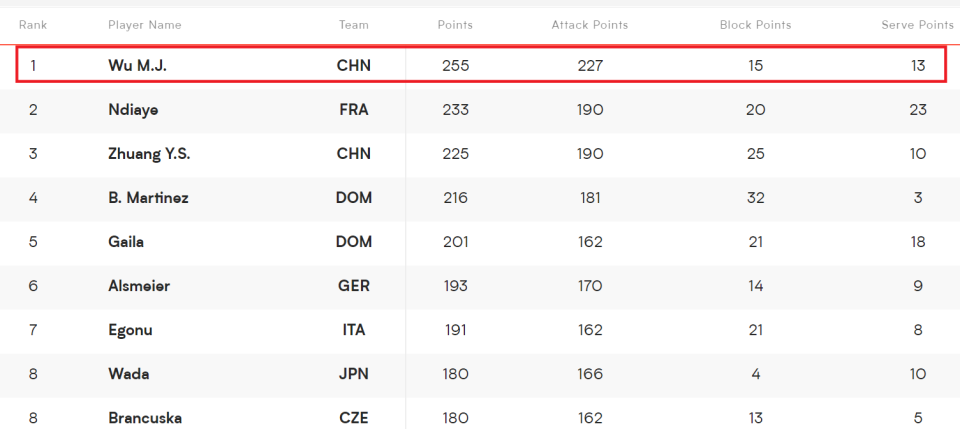Select ITA team code in Egonu row
This screenshot has height=429, width=960.
click(354, 330)
